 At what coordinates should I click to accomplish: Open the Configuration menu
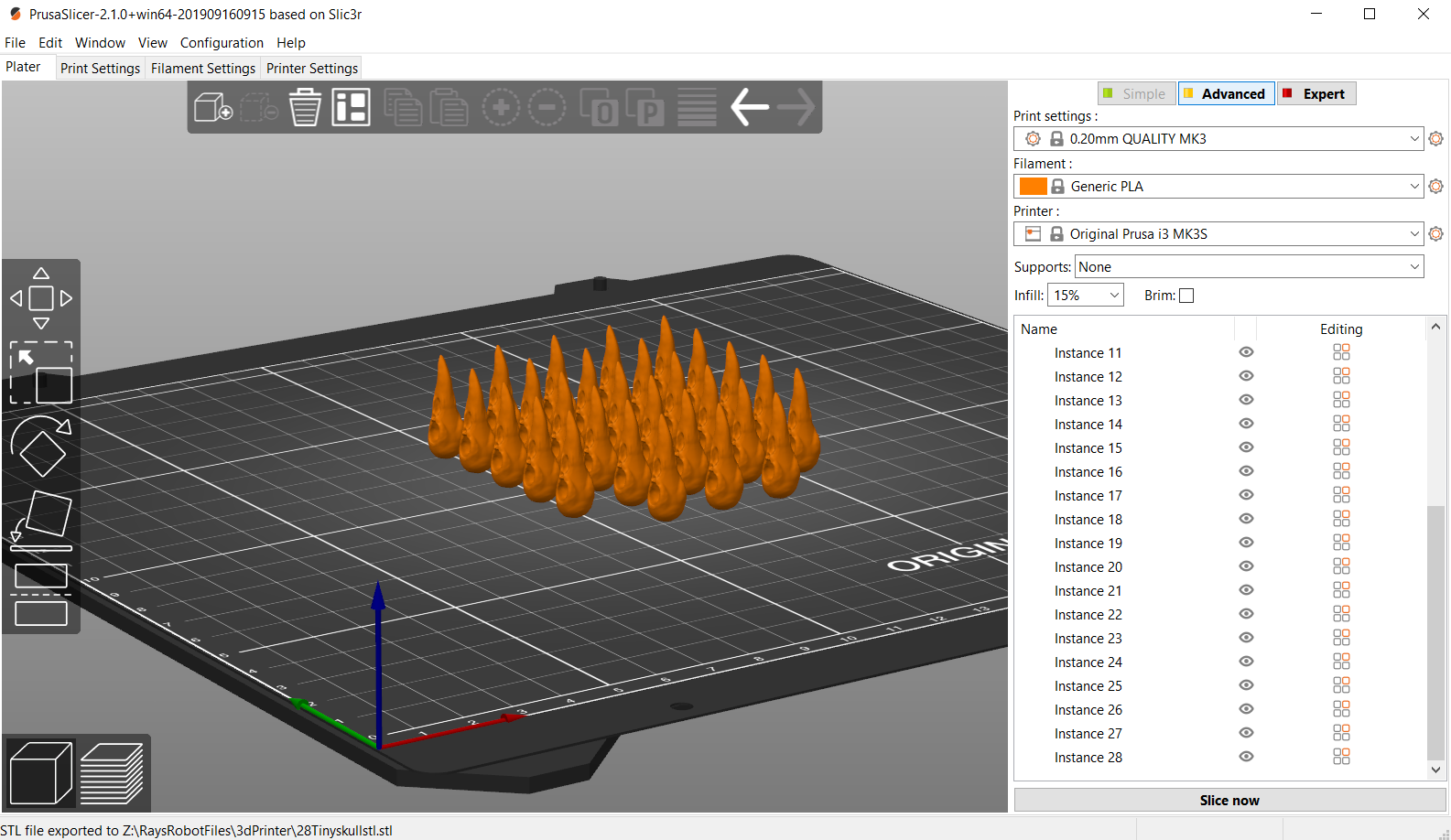(x=222, y=43)
